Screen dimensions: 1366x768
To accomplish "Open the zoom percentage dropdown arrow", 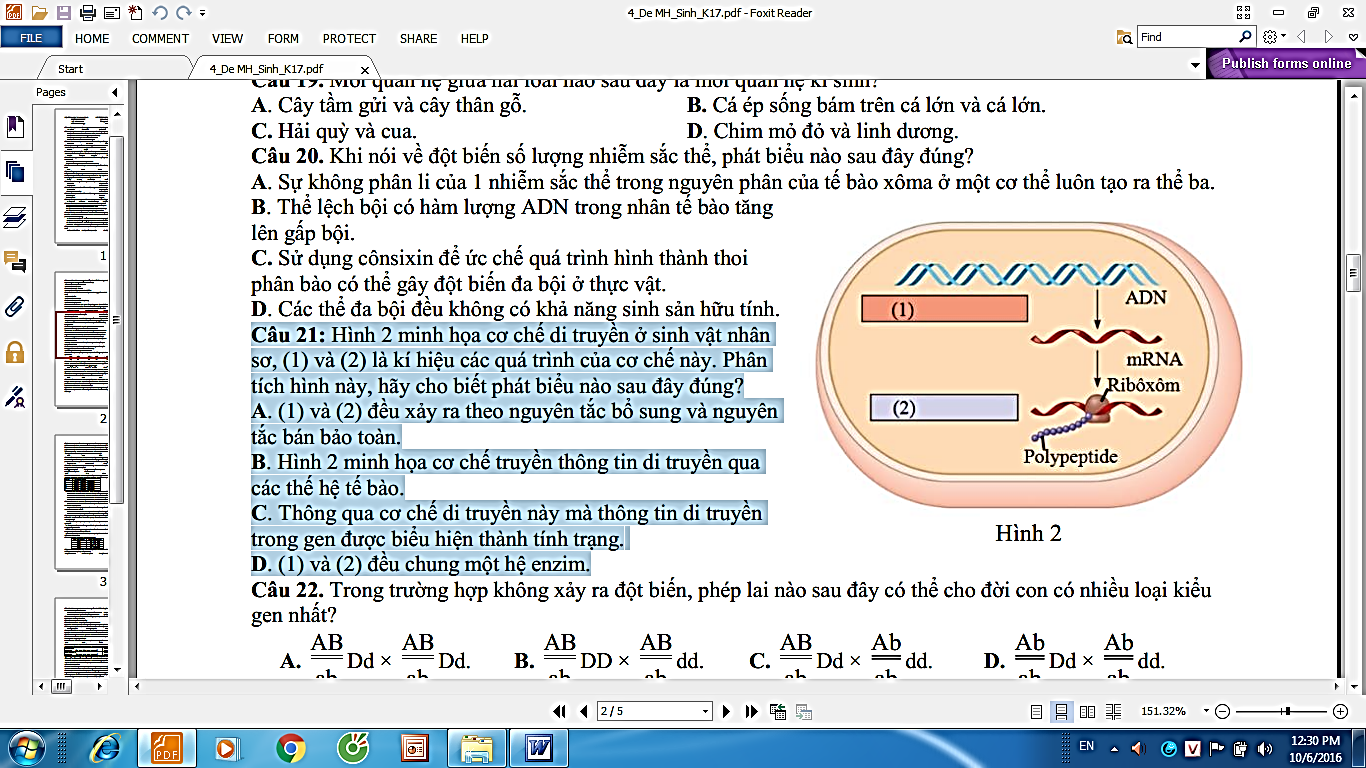I will pyautogui.click(x=1206, y=711).
